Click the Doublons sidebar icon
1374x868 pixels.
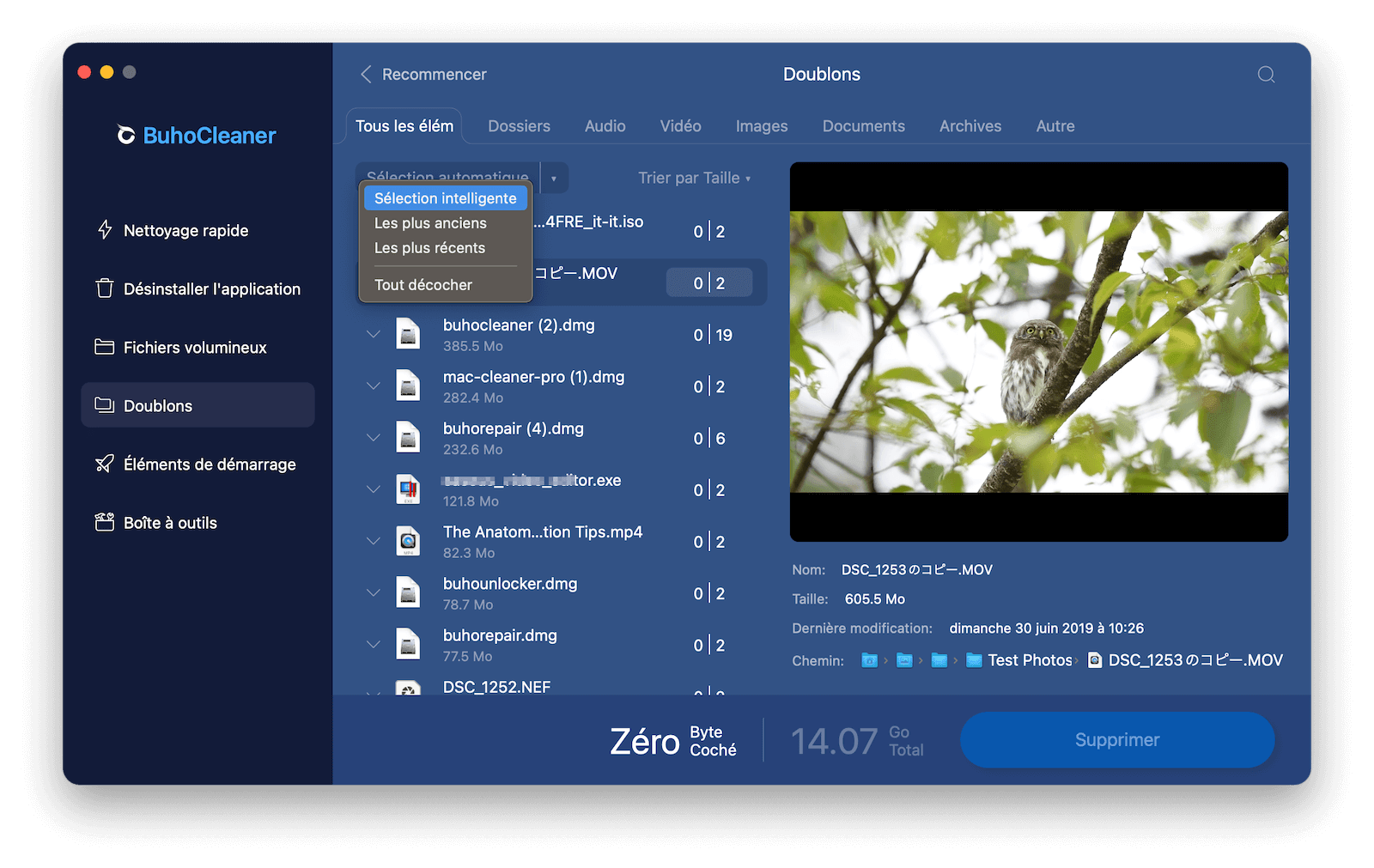[x=105, y=405]
